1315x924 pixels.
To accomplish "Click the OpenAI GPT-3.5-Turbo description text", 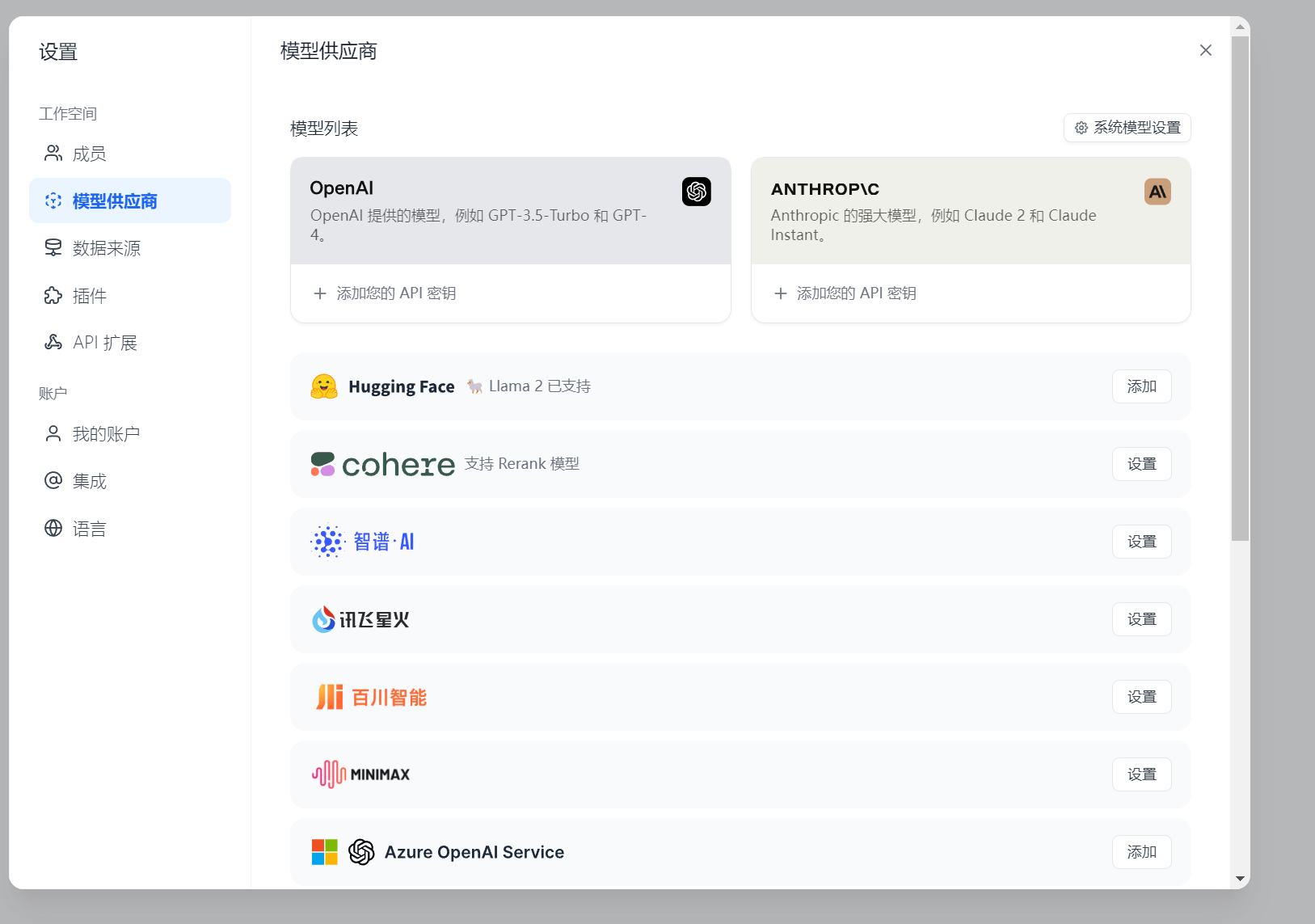I will 478,225.
